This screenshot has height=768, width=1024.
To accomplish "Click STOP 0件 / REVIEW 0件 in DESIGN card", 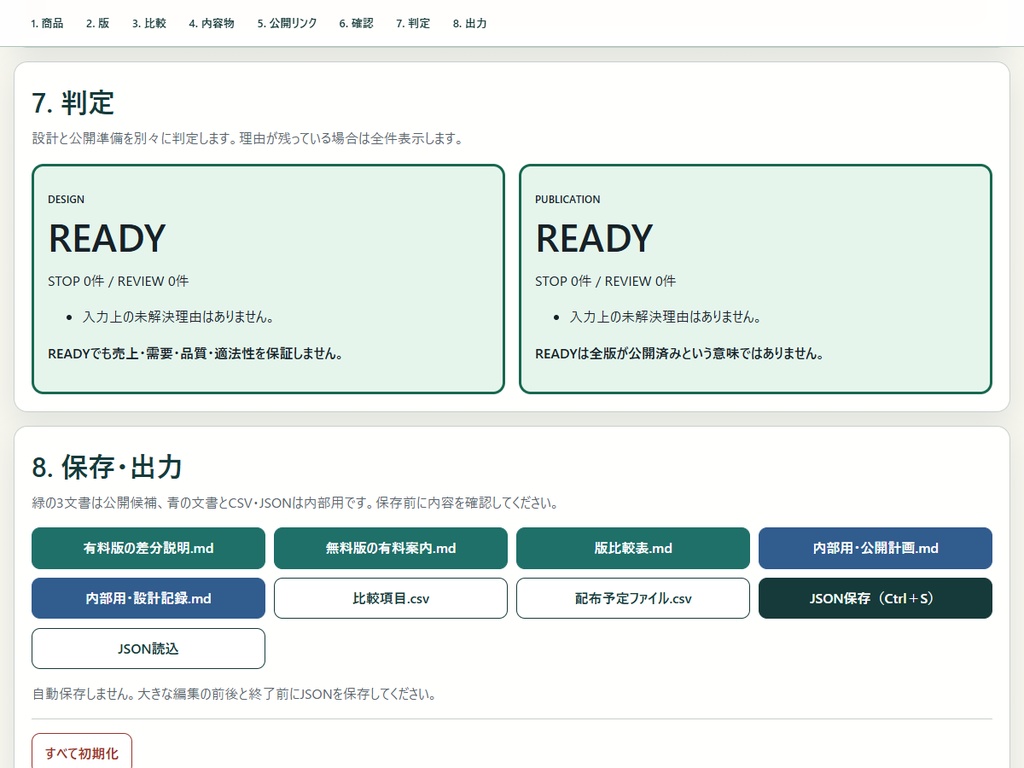I will point(118,281).
